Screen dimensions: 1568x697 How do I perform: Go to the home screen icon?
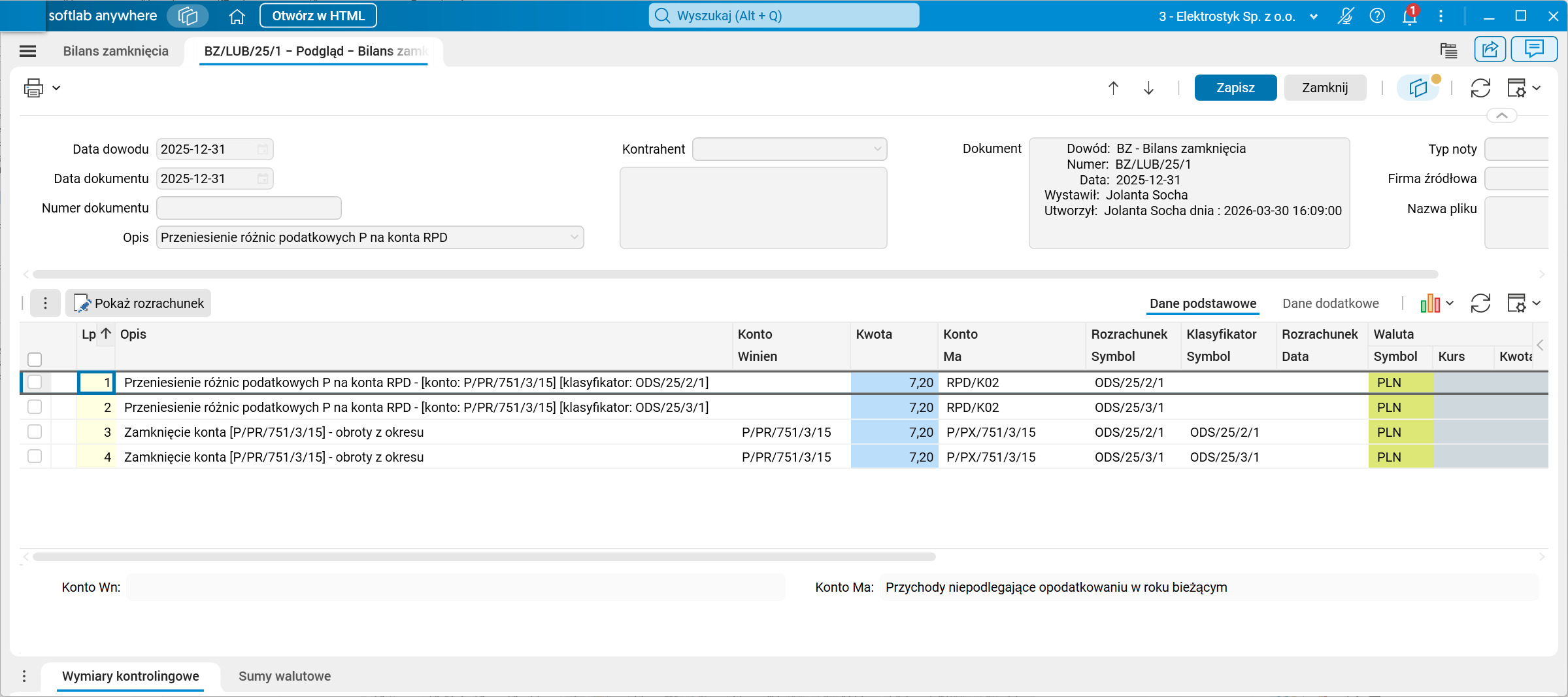(x=237, y=16)
